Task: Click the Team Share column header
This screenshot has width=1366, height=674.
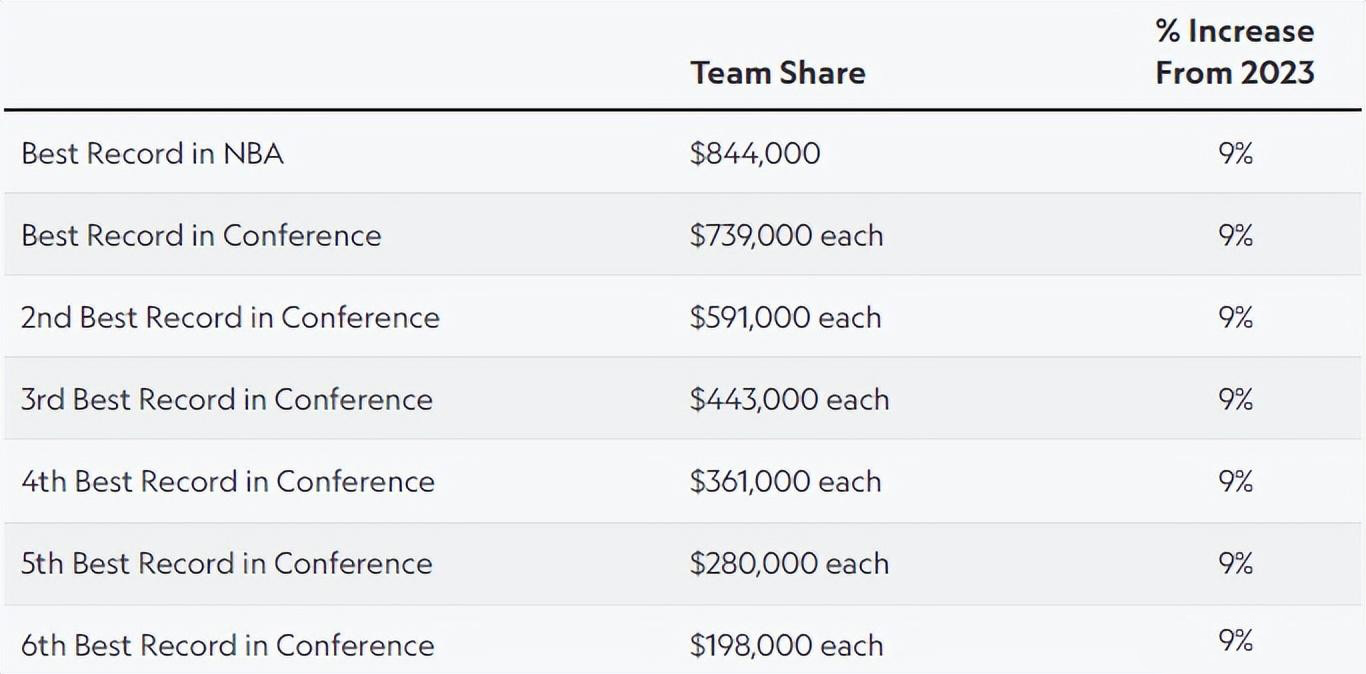Action: [x=778, y=73]
